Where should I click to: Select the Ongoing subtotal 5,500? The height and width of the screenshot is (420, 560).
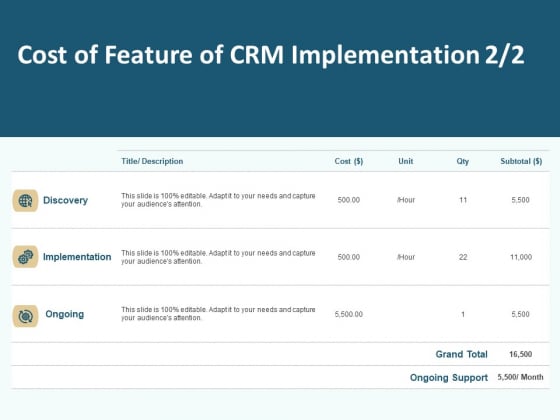520,314
